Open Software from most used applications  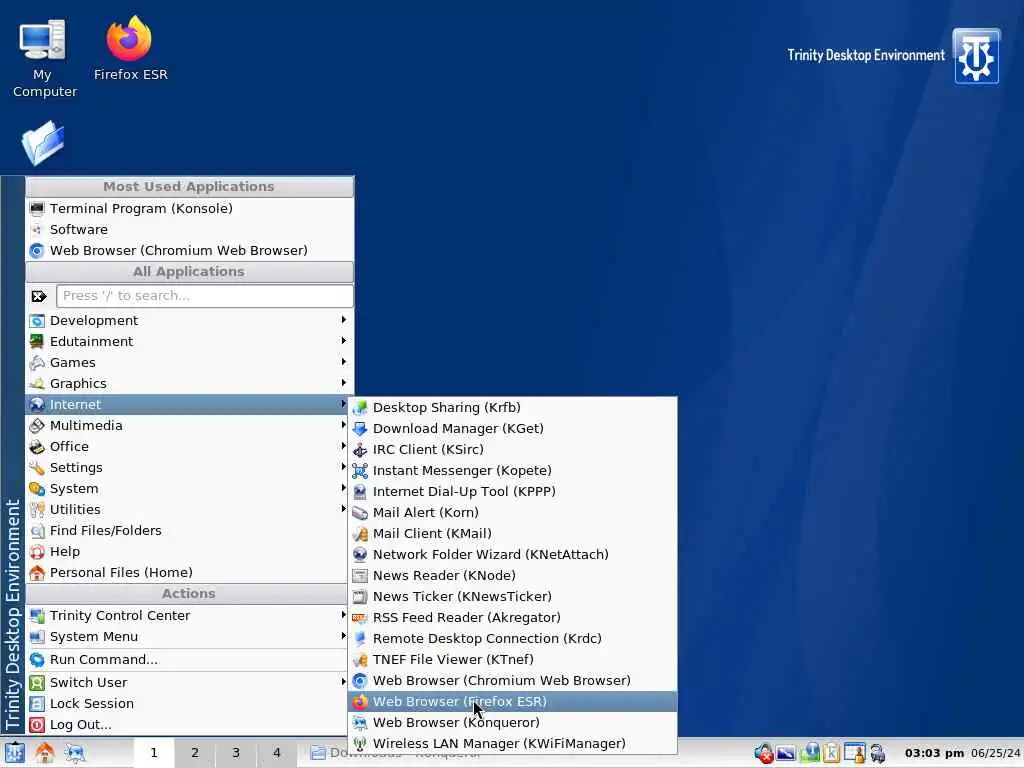tap(189, 229)
